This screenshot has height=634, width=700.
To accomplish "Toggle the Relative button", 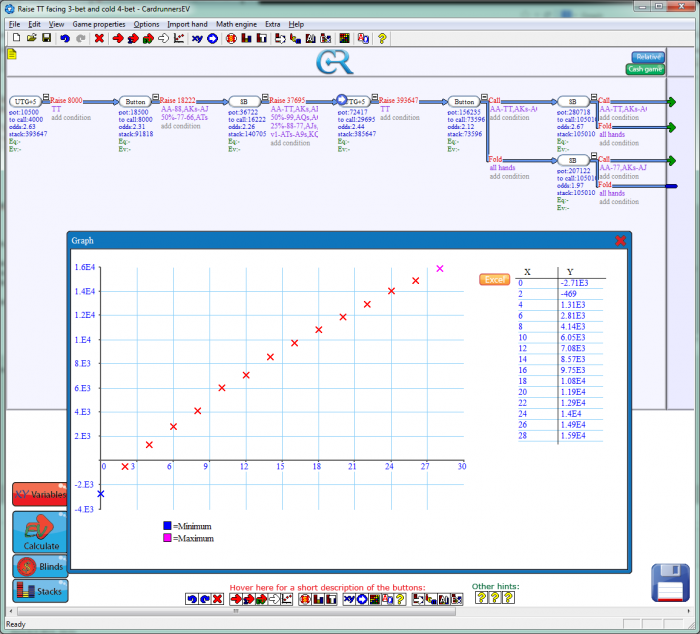I will point(647,57).
